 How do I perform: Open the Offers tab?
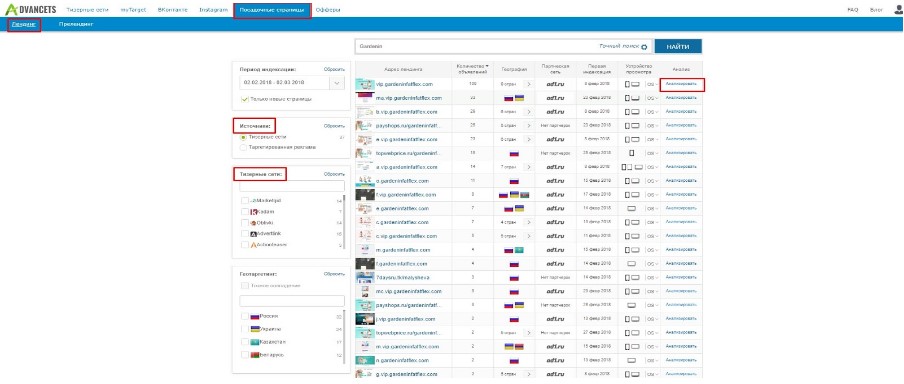327,10
